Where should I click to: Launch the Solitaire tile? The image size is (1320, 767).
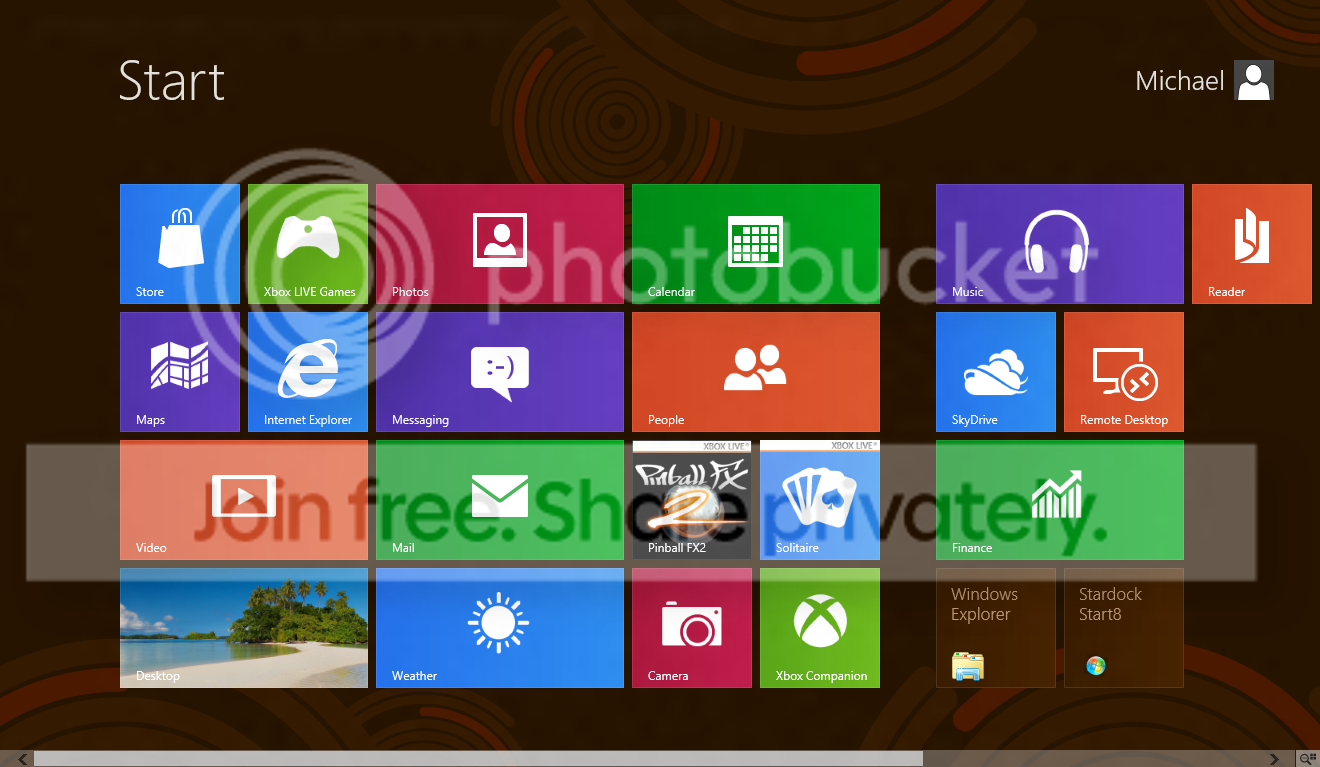(x=820, y=500)
